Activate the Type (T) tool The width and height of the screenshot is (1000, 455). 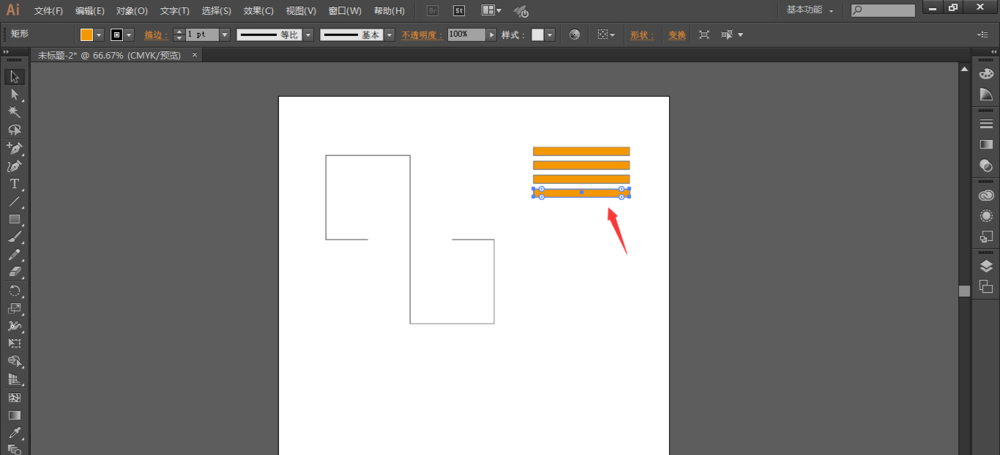point(15,184)
